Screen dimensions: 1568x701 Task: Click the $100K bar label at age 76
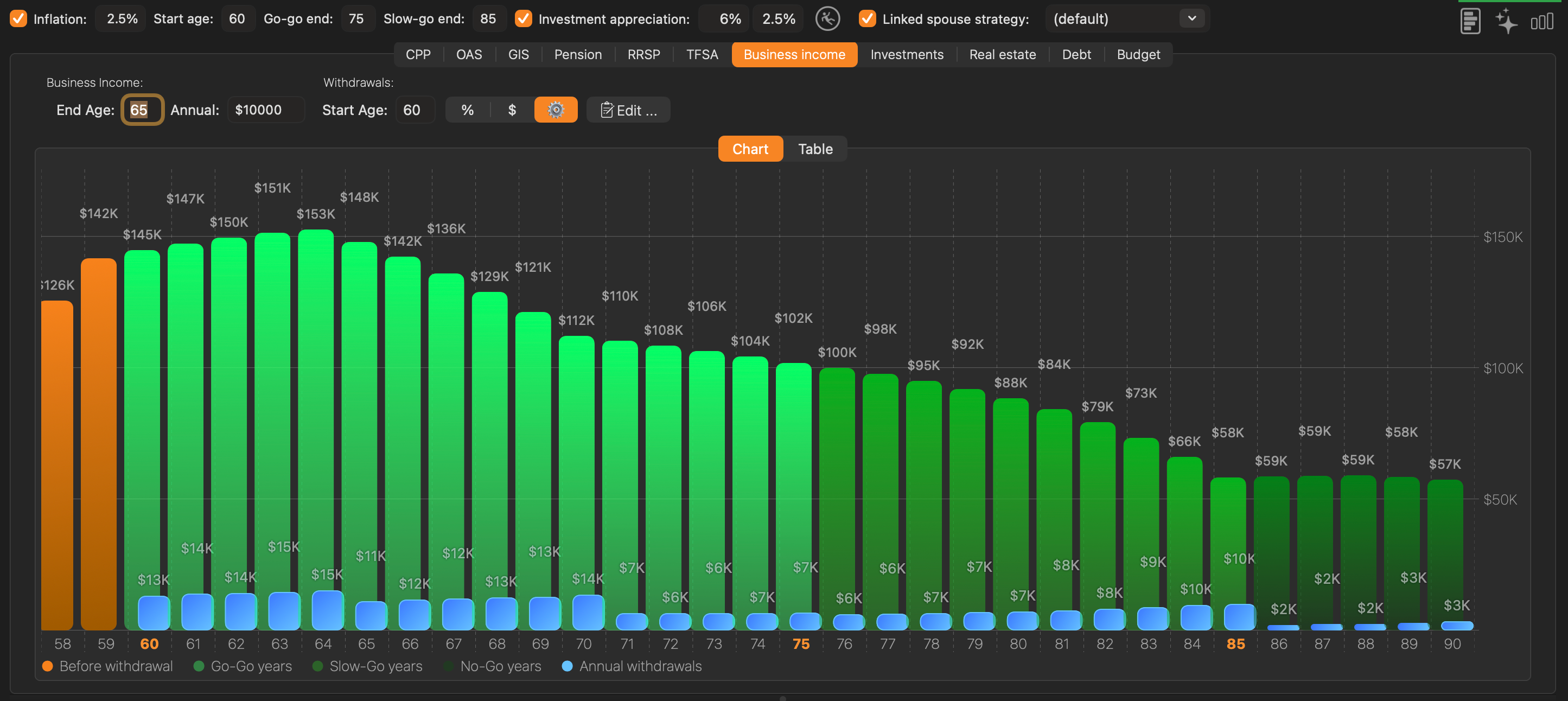pos(837,352)
